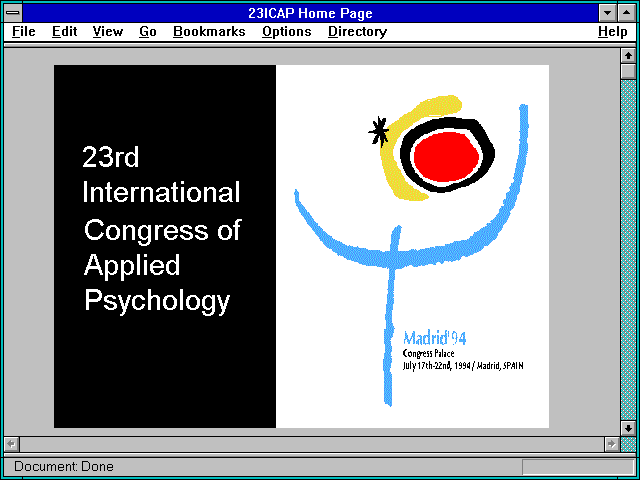Click the black star in the logo
The image size is (640, 480).
[x=379, y=131]
